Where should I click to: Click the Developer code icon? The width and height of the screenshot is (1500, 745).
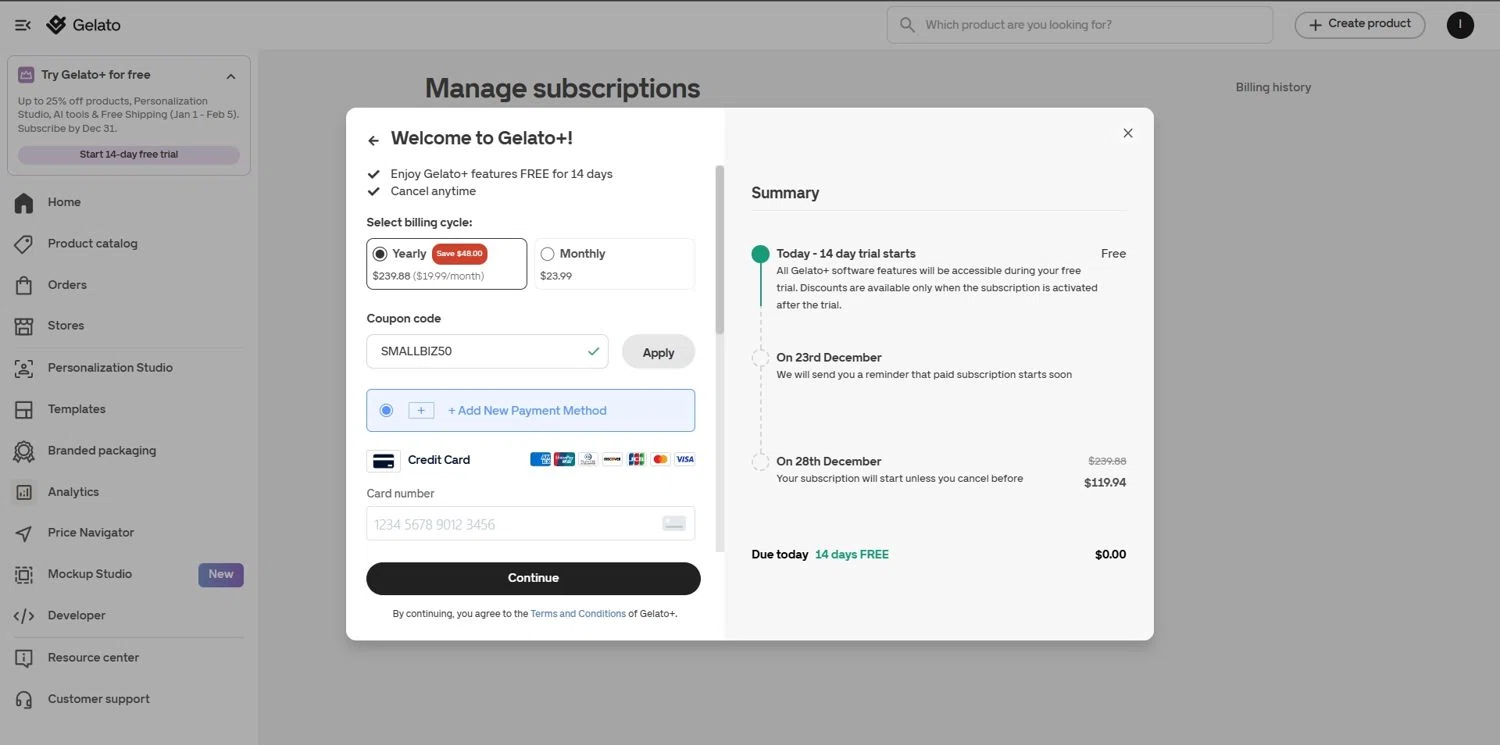[24, 616]
